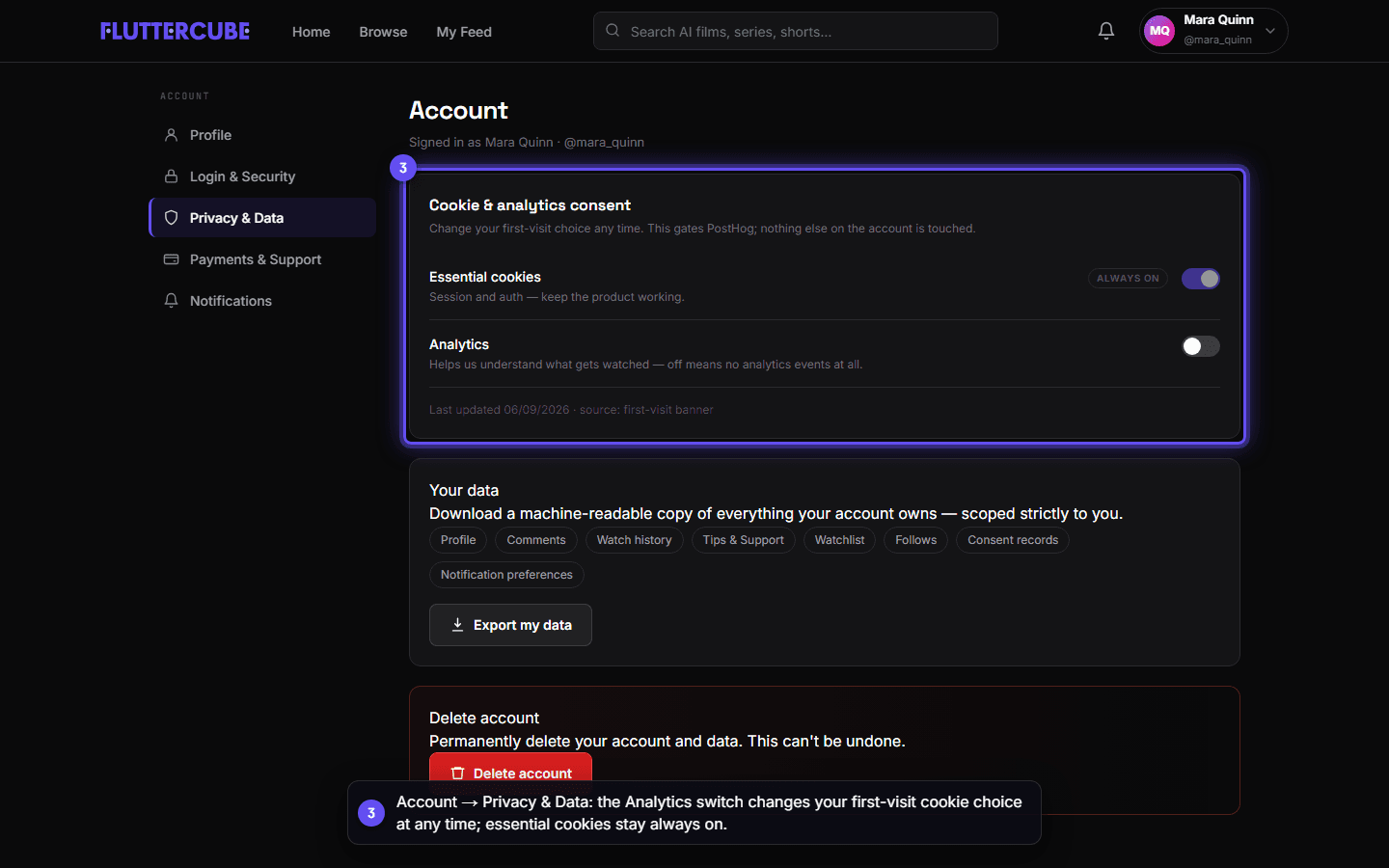Image resolution: width=1389 pixels, height=868 pixels.
Task: Focus the Search AI films input field
Action: [796, 31]
